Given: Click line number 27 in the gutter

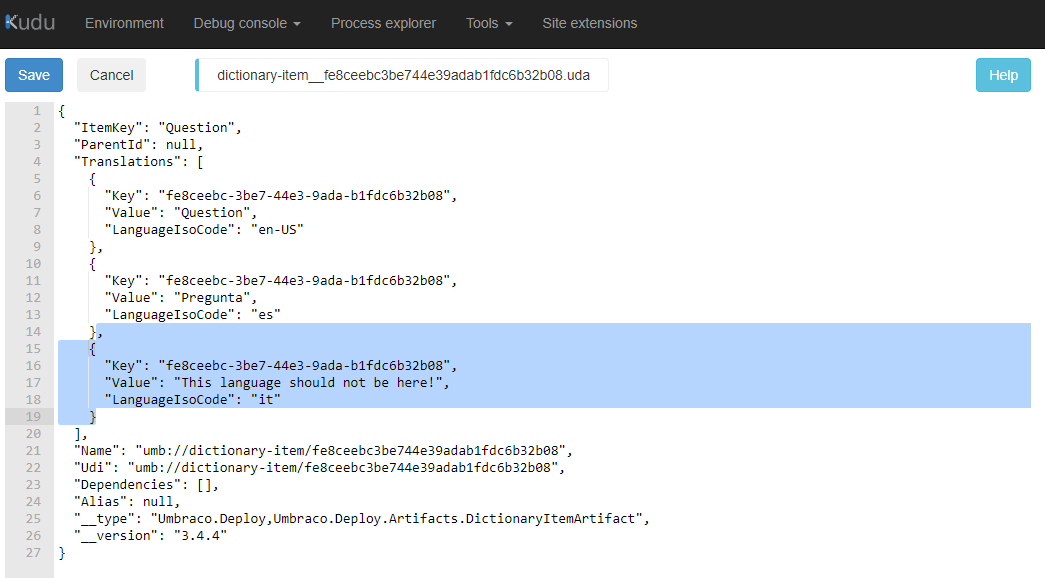Looking at the screenshot, I should (33, 552).
